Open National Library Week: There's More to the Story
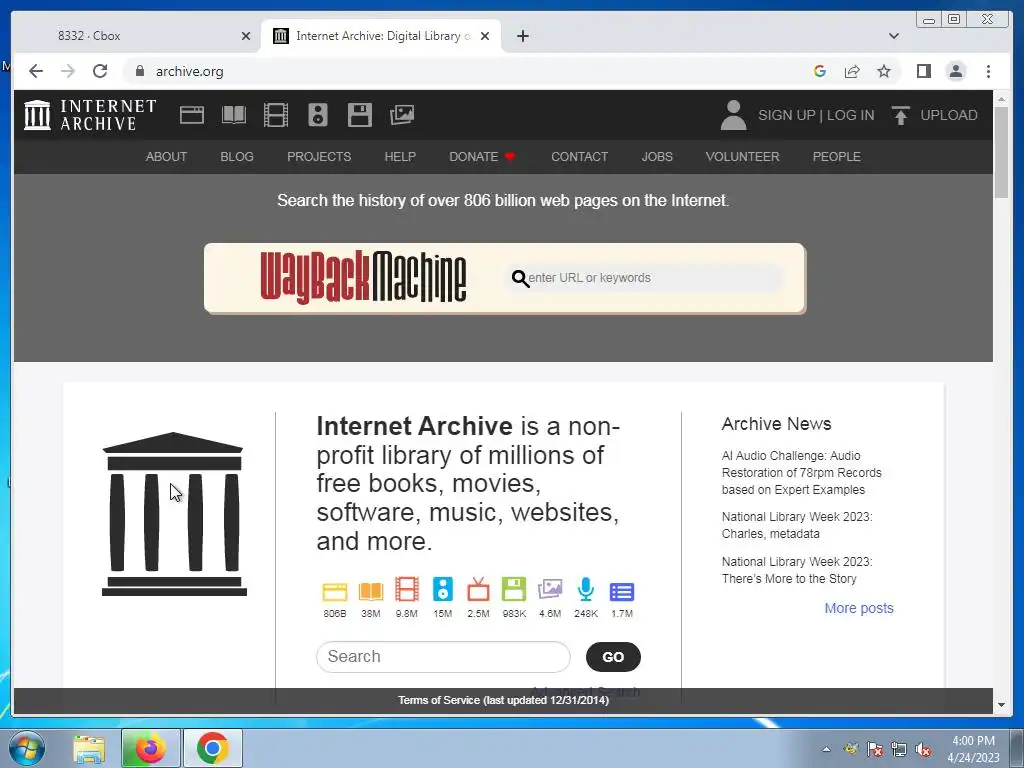Image resolution: width=1024 pixels, height=768 pixels. (797, 570)
